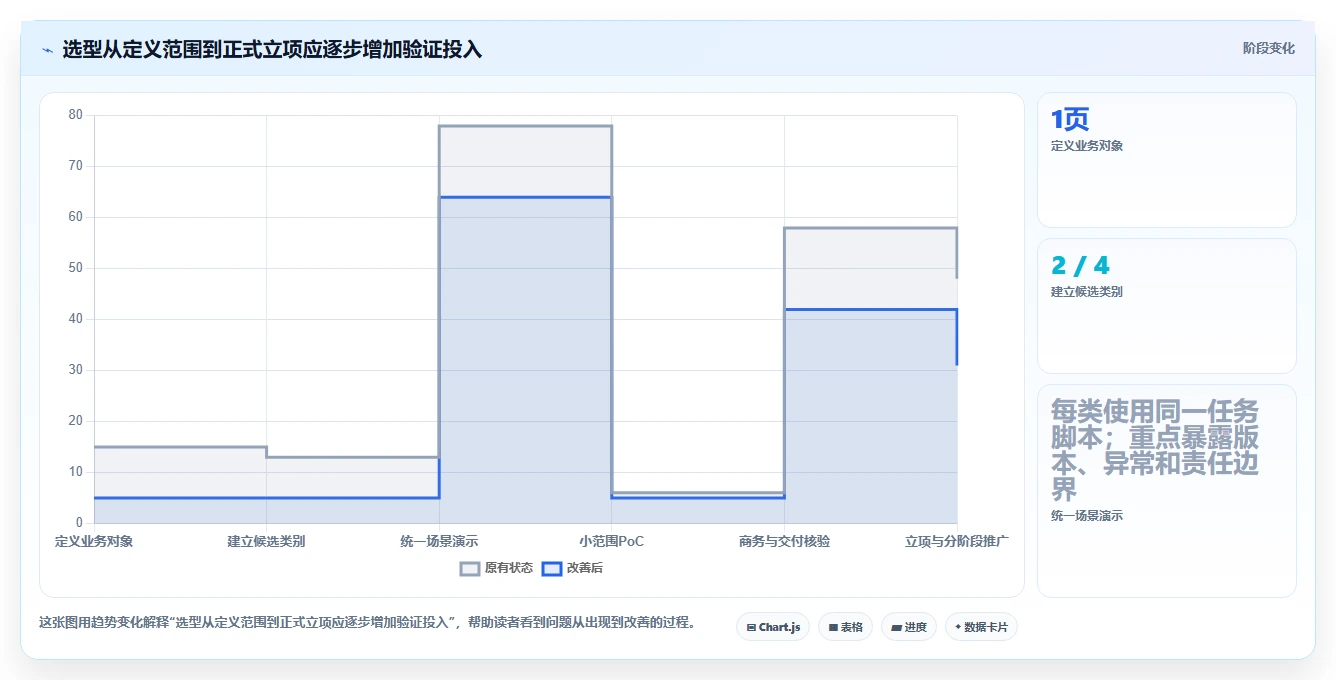Click the 建立候选类别 x-axis label
This screenshot has width=1336, height=680.
tap(266, 541)
